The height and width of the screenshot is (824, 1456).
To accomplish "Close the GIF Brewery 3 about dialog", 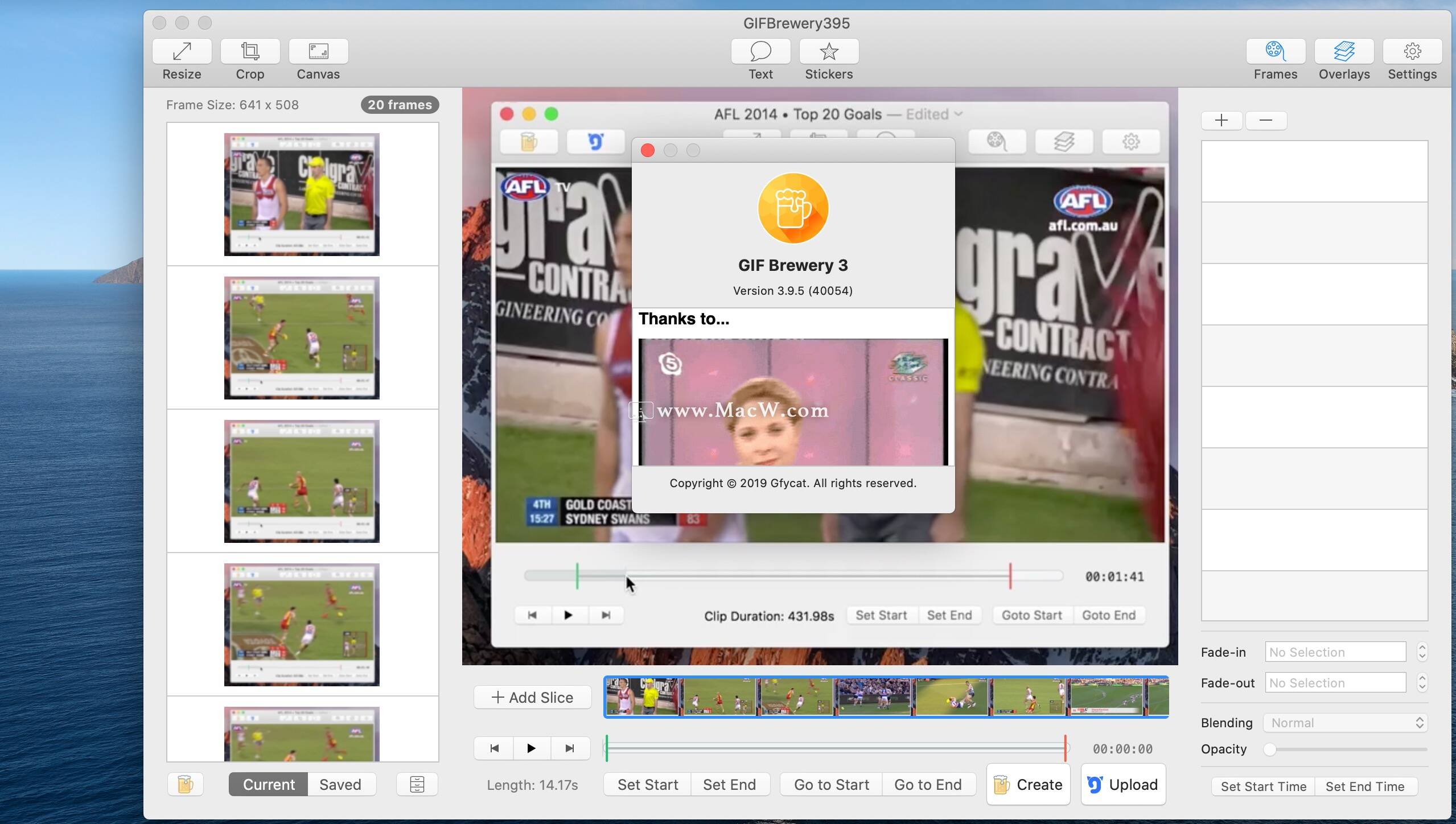I will [648, 150].
